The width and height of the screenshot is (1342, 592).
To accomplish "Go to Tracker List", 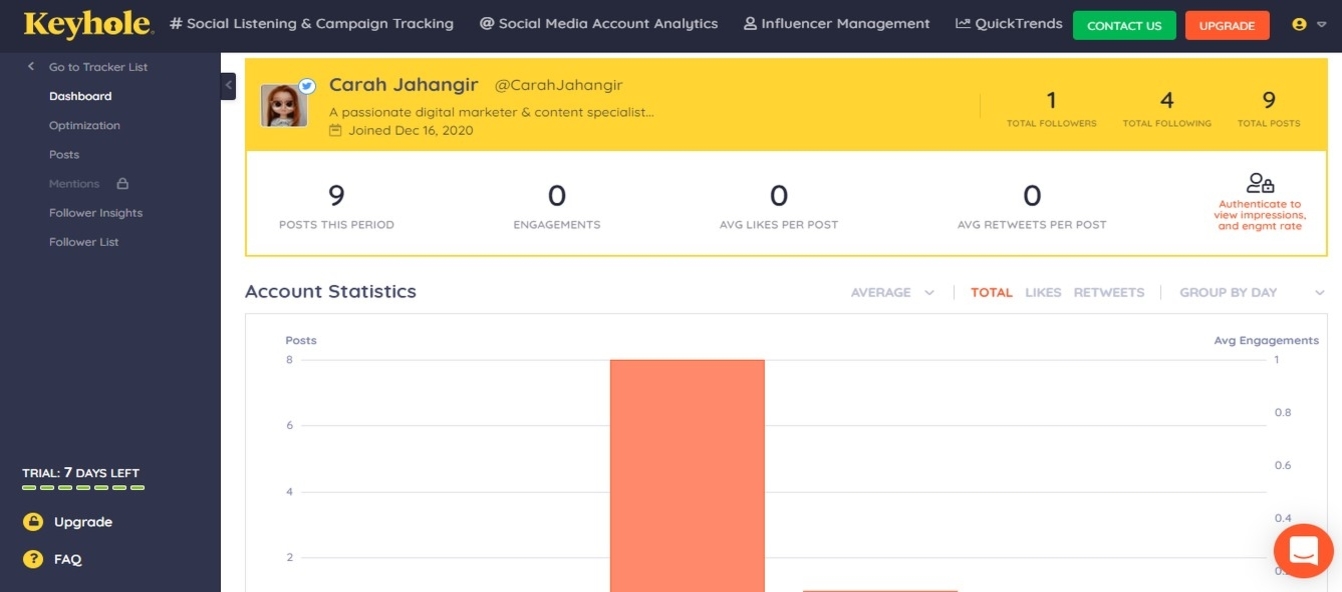I will (98, 67).
